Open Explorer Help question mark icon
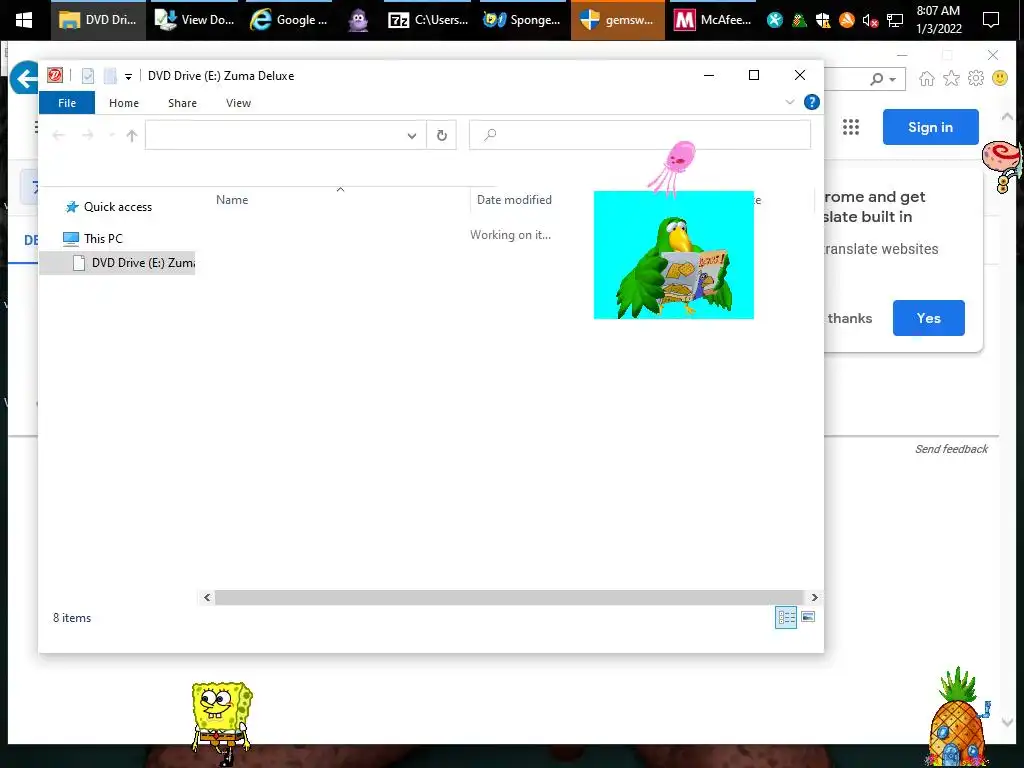This screenshot has width=1024, height=768. tap(812, 102)
